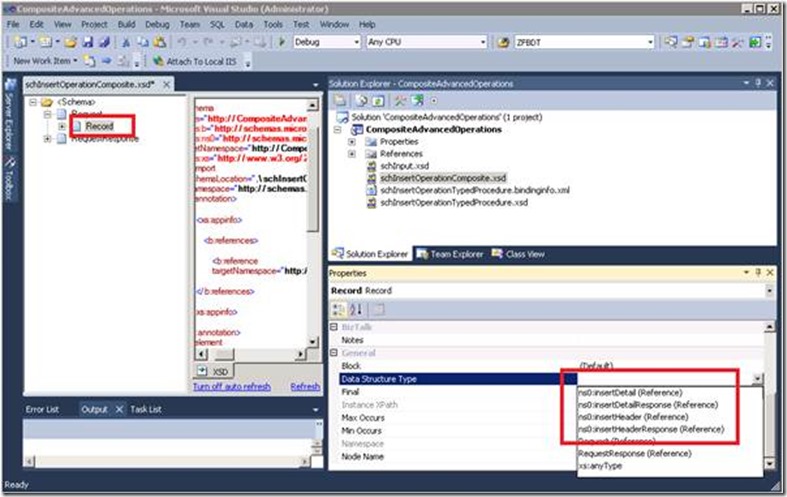The image size is (787, 497).
Task: Choose ns0:insertHeaderResponse (Reference) option
Action: [x=651, y=429]
